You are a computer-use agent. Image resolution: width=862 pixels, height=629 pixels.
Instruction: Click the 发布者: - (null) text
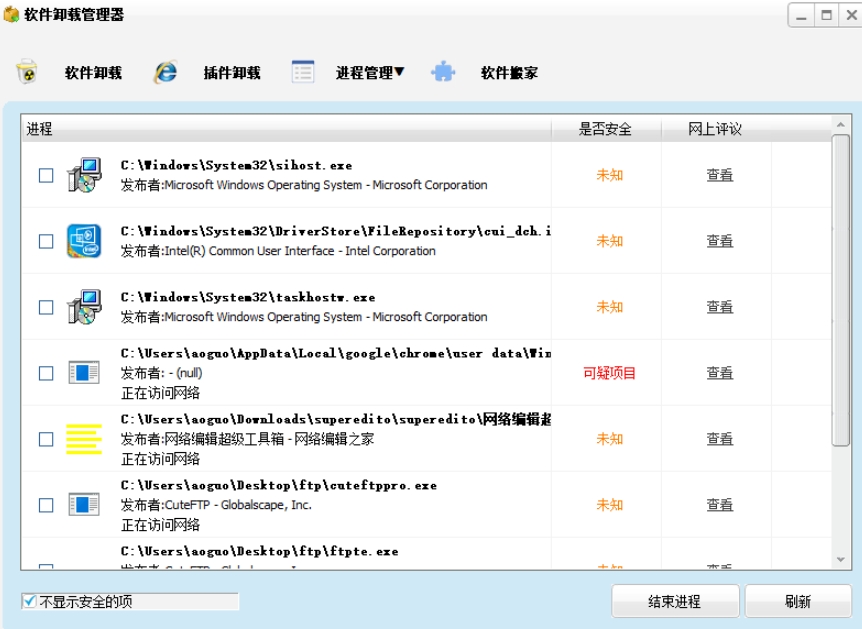point(162,373)
